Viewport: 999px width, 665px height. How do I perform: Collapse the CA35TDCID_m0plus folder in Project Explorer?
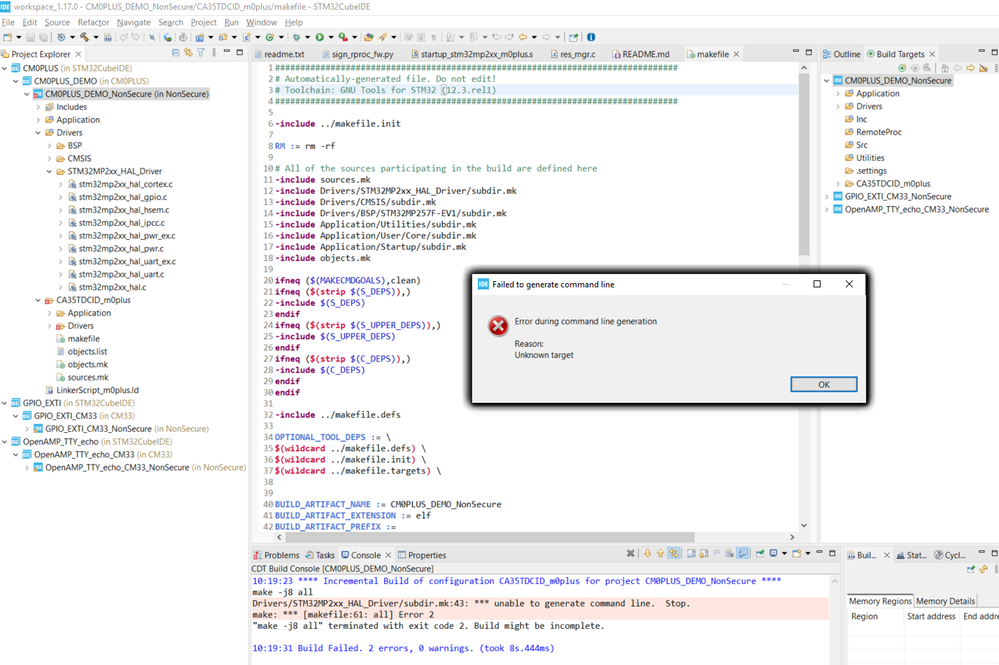(x=38, y=300)
